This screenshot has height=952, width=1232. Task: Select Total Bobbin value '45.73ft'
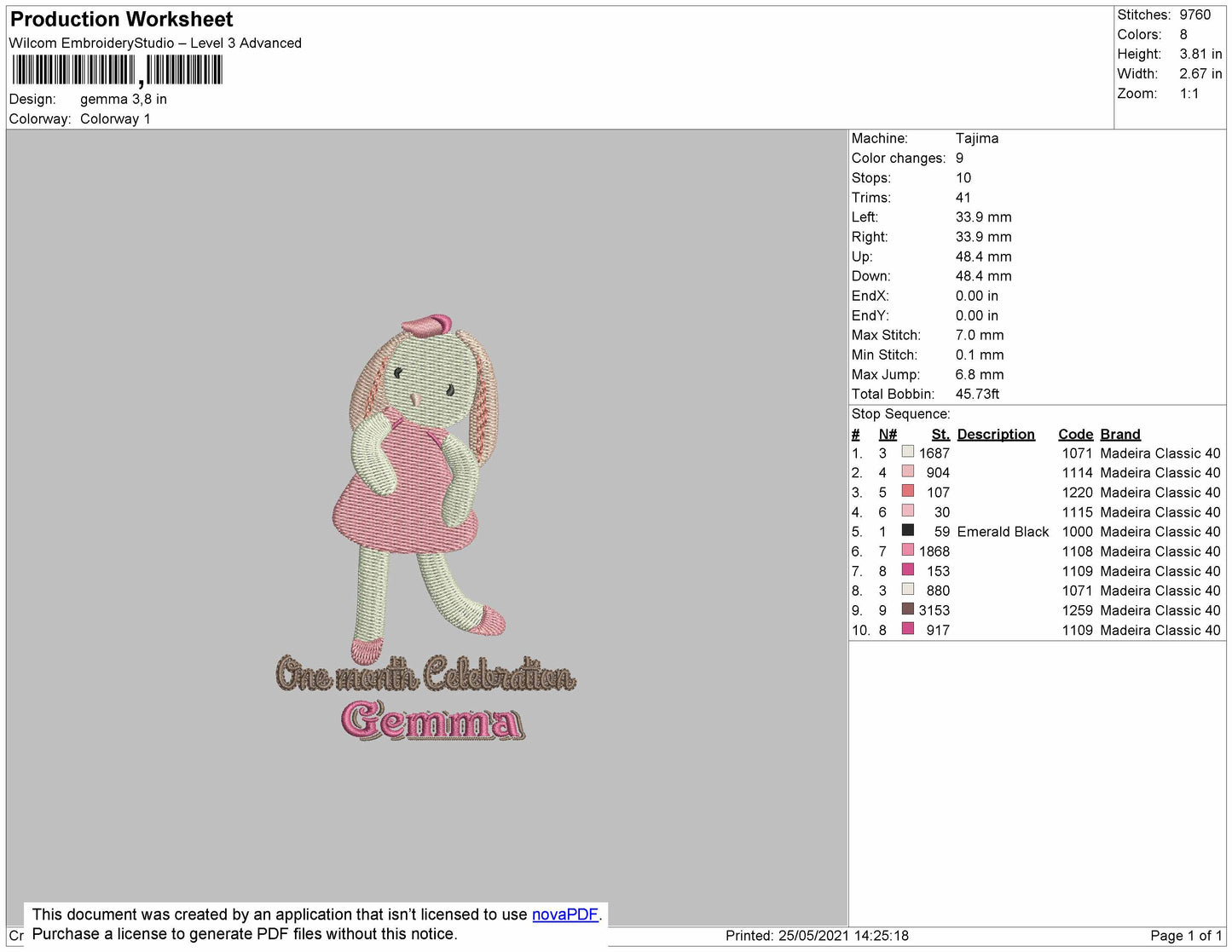pos(977,394)
